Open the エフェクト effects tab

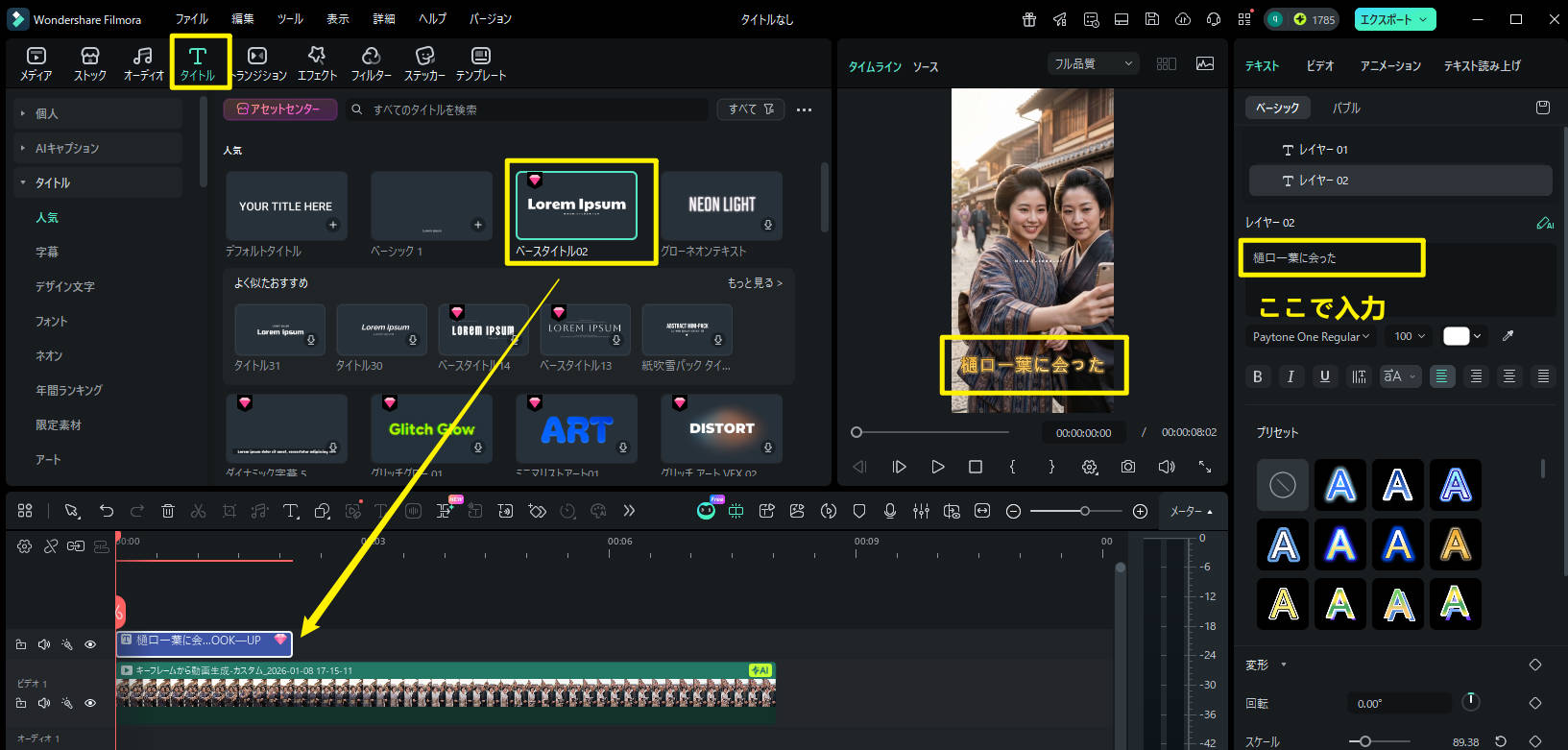pyautogui.click(x=317, y=63)
